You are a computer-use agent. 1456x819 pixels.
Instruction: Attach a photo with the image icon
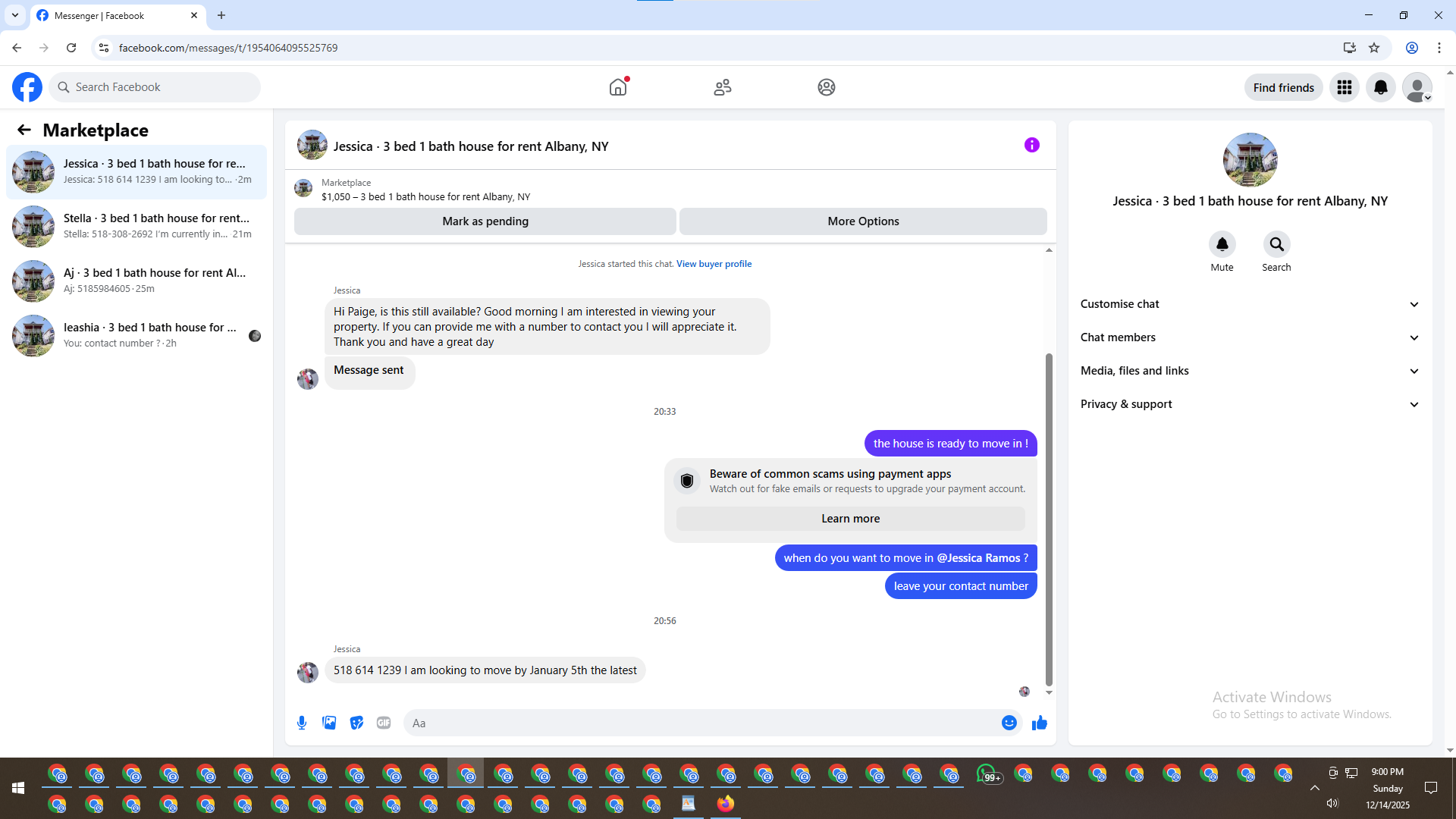329,723
